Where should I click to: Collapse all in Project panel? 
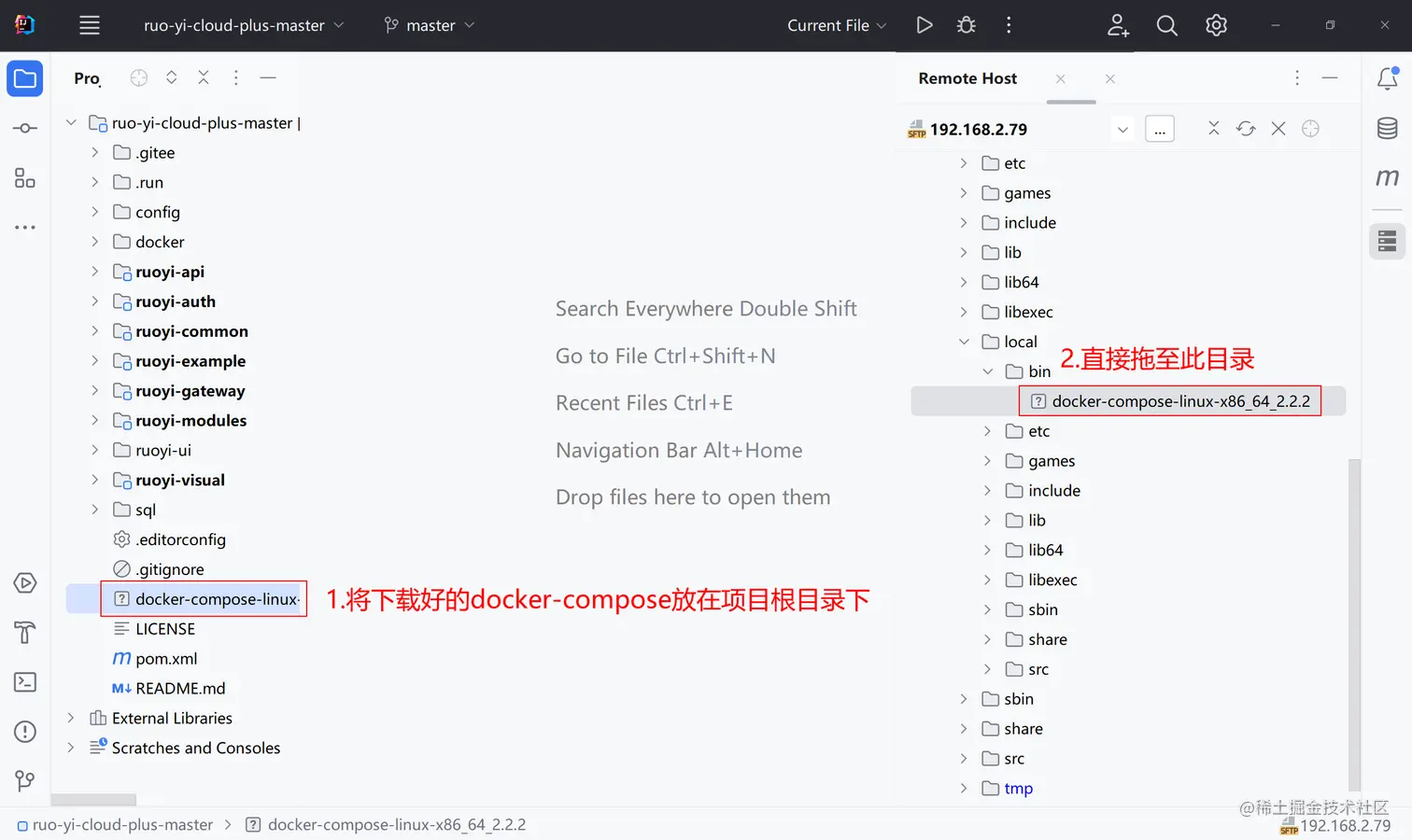[x=204, y=77]
